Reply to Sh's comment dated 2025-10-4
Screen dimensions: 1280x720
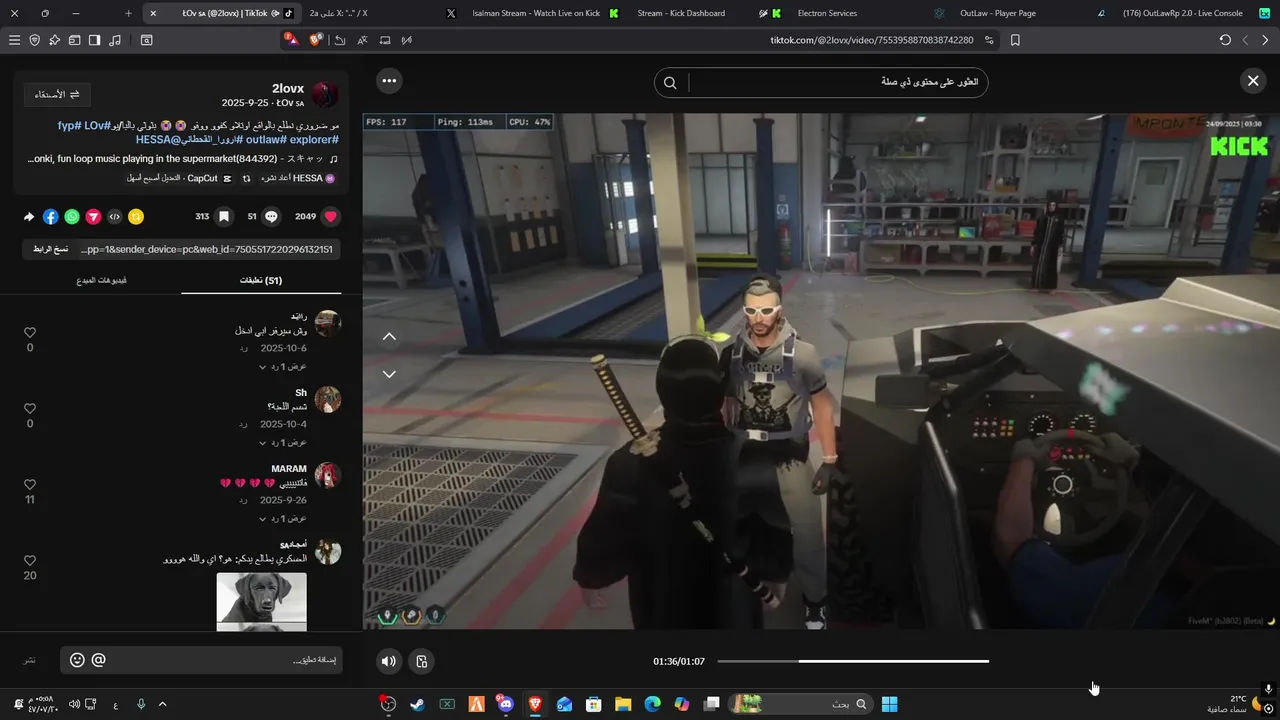pyautogui.click(x=243, y=425)
